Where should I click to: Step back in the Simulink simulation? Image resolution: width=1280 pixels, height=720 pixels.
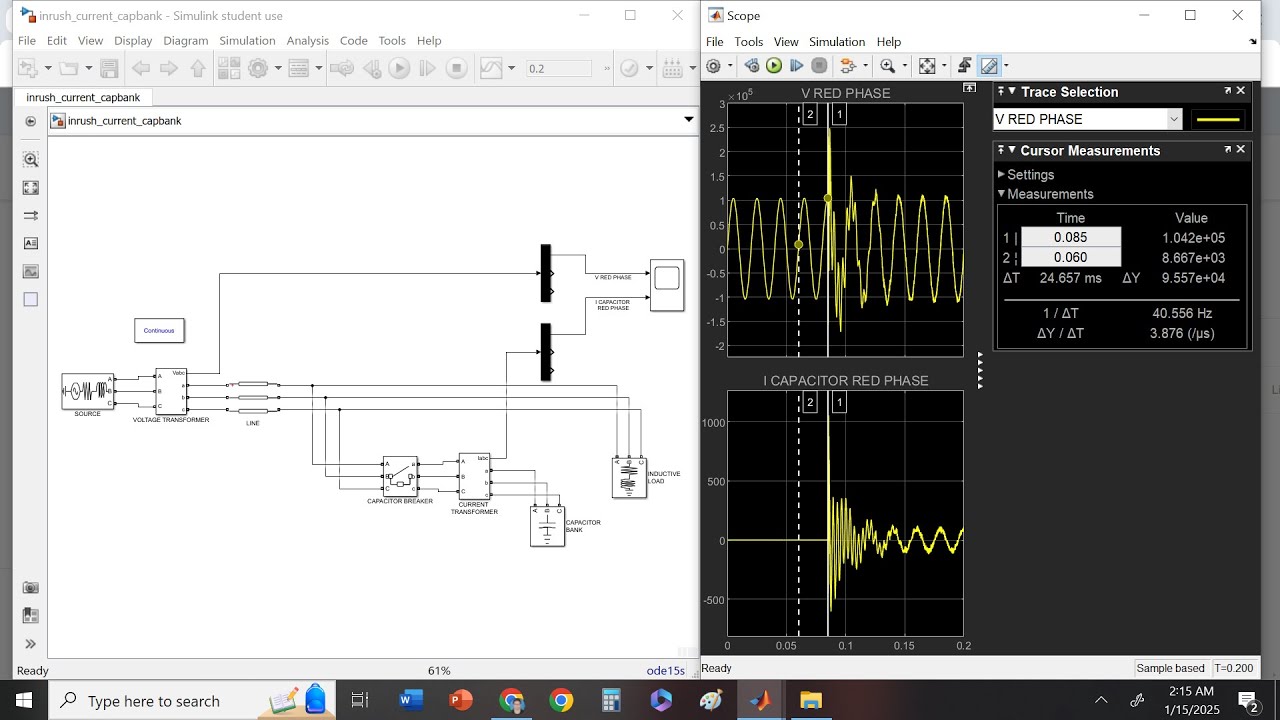coord(371,68)
